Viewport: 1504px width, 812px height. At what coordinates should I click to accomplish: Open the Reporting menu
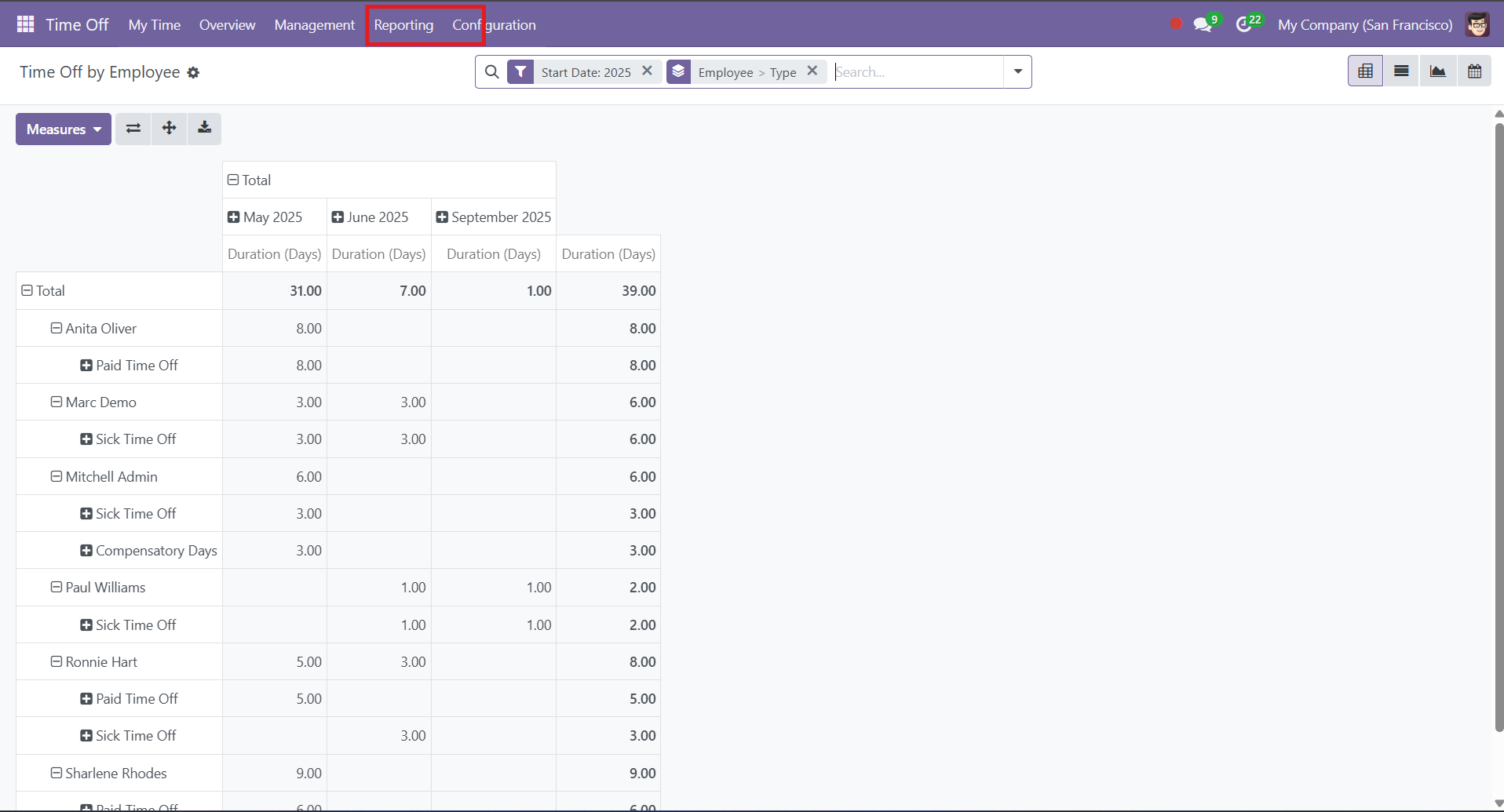[x=403, y=24]
